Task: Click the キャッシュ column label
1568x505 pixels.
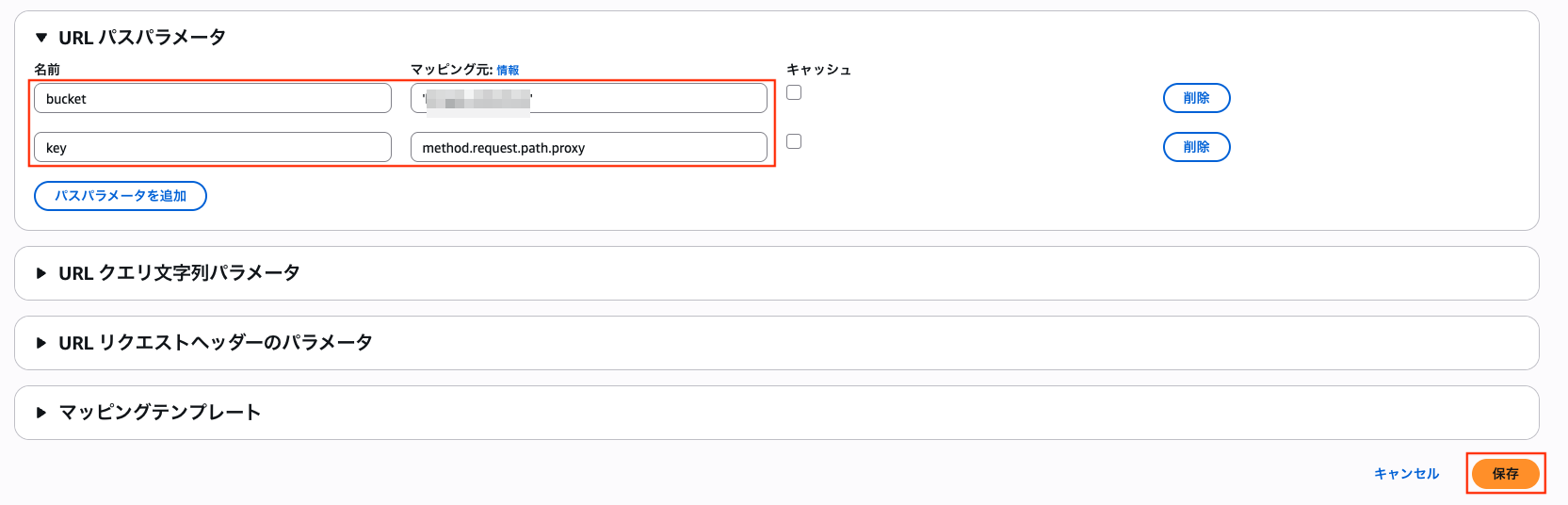Action: (818, 70)
